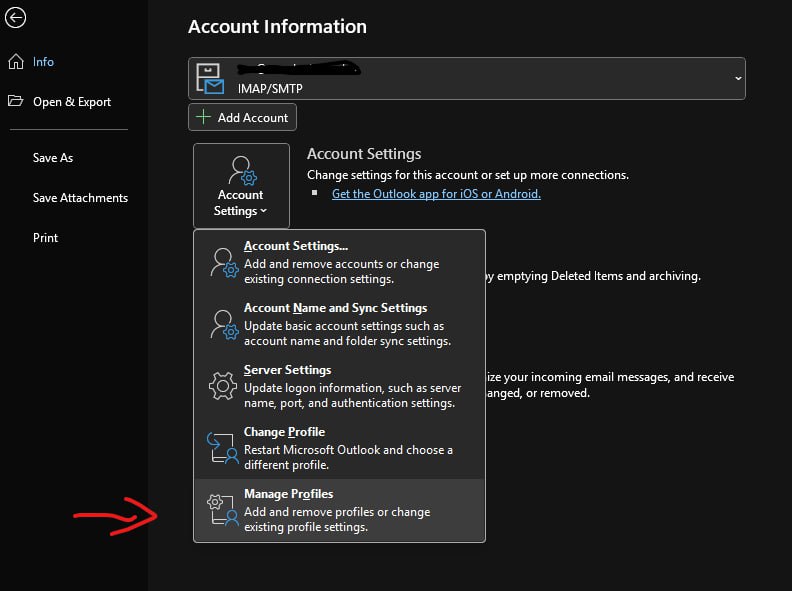792x591 pixels.
Task: Click the Account Settings section heading
Action: pos(364,154)
